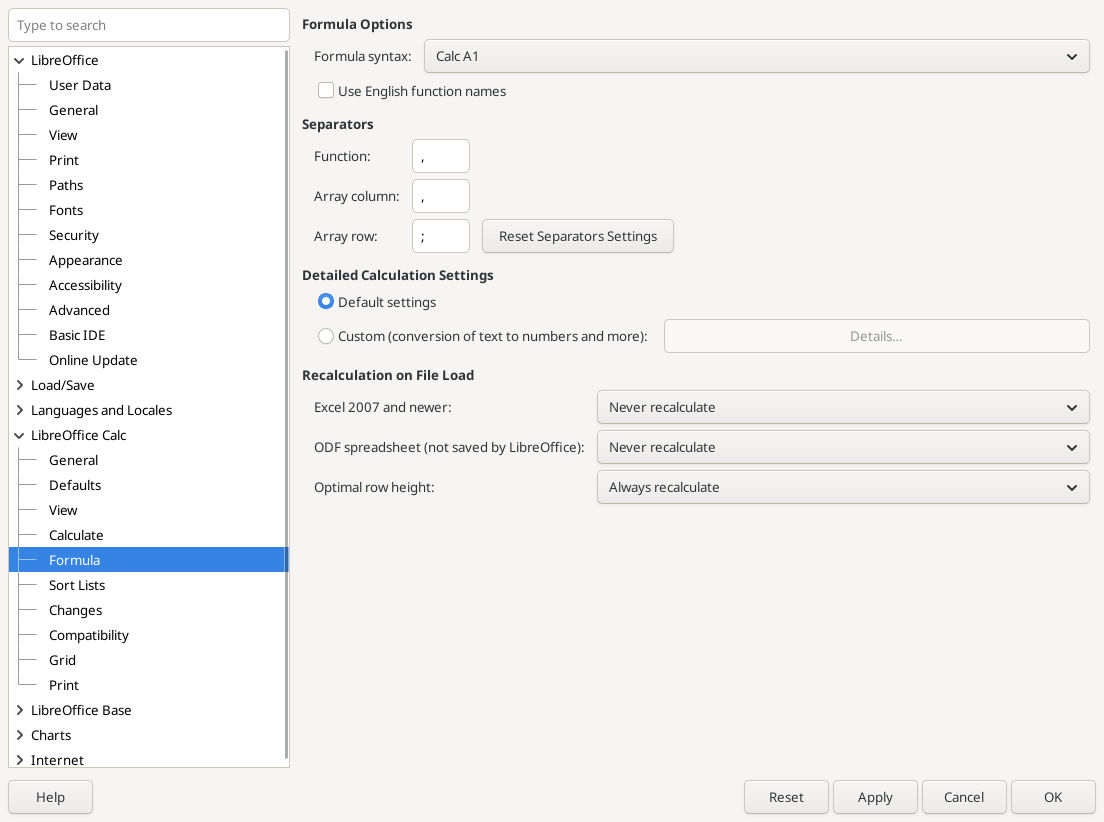The height and width of the screenshot is (822, 1104).
Task: Select General under LibreOffice Calc
Action: coord(73,461)
